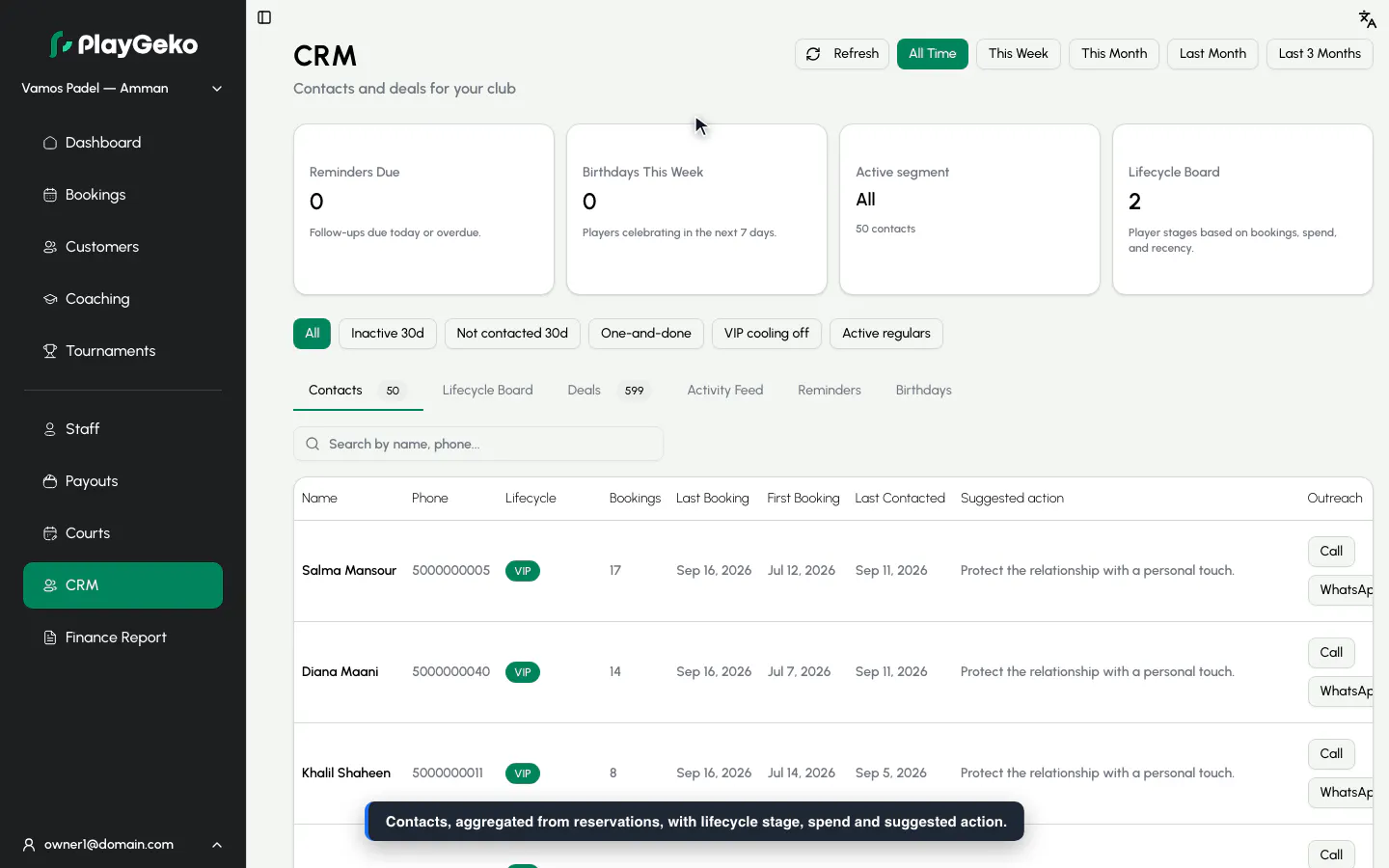Enable the VIP cooling off segment filter
Screen dimensions: 1389x868
[x=767, y=334]
